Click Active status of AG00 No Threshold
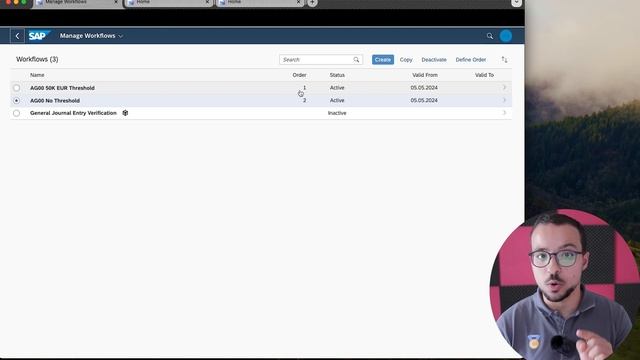The width and height of the screenshot is (640, 360). 337,100
